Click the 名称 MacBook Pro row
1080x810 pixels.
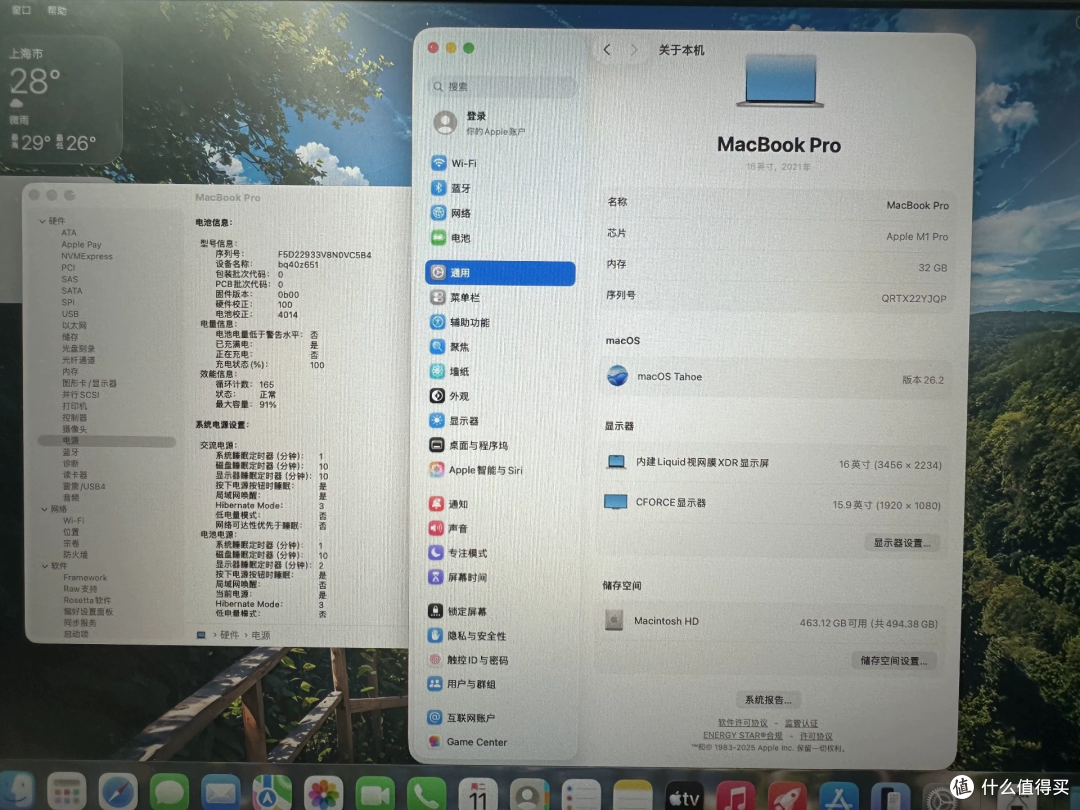(x=777, y=204)
